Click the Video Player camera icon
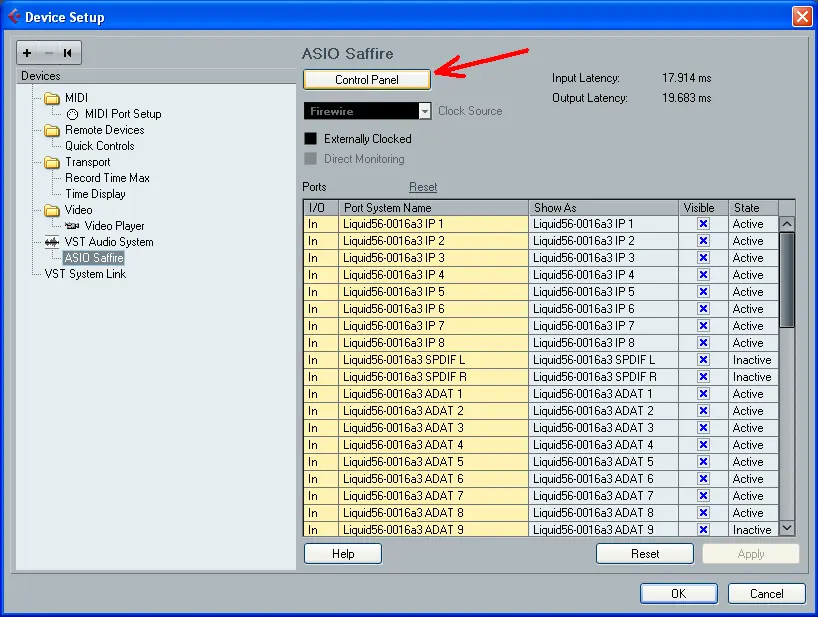 (72, 226)
